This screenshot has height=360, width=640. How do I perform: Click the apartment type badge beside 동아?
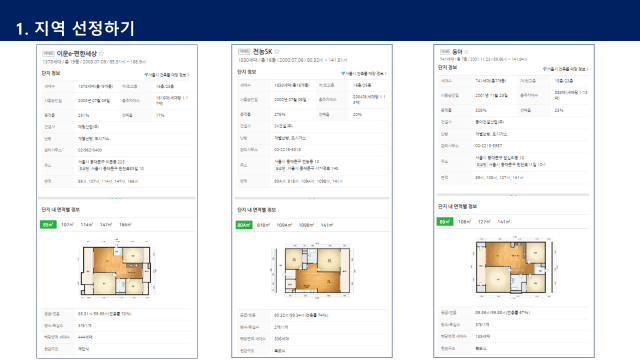click(445, 52)
